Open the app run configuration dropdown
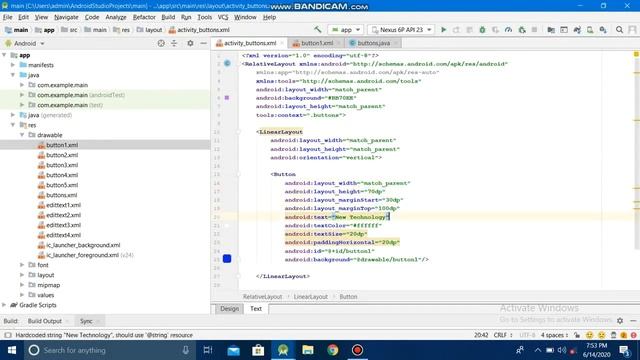Screen dimensions: 640x360 [x=345, y=30]
